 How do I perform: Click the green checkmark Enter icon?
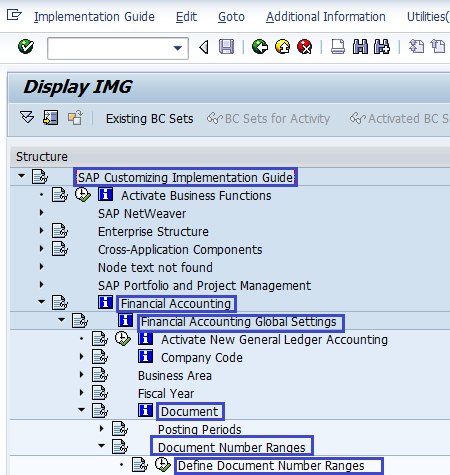point(26,47)
